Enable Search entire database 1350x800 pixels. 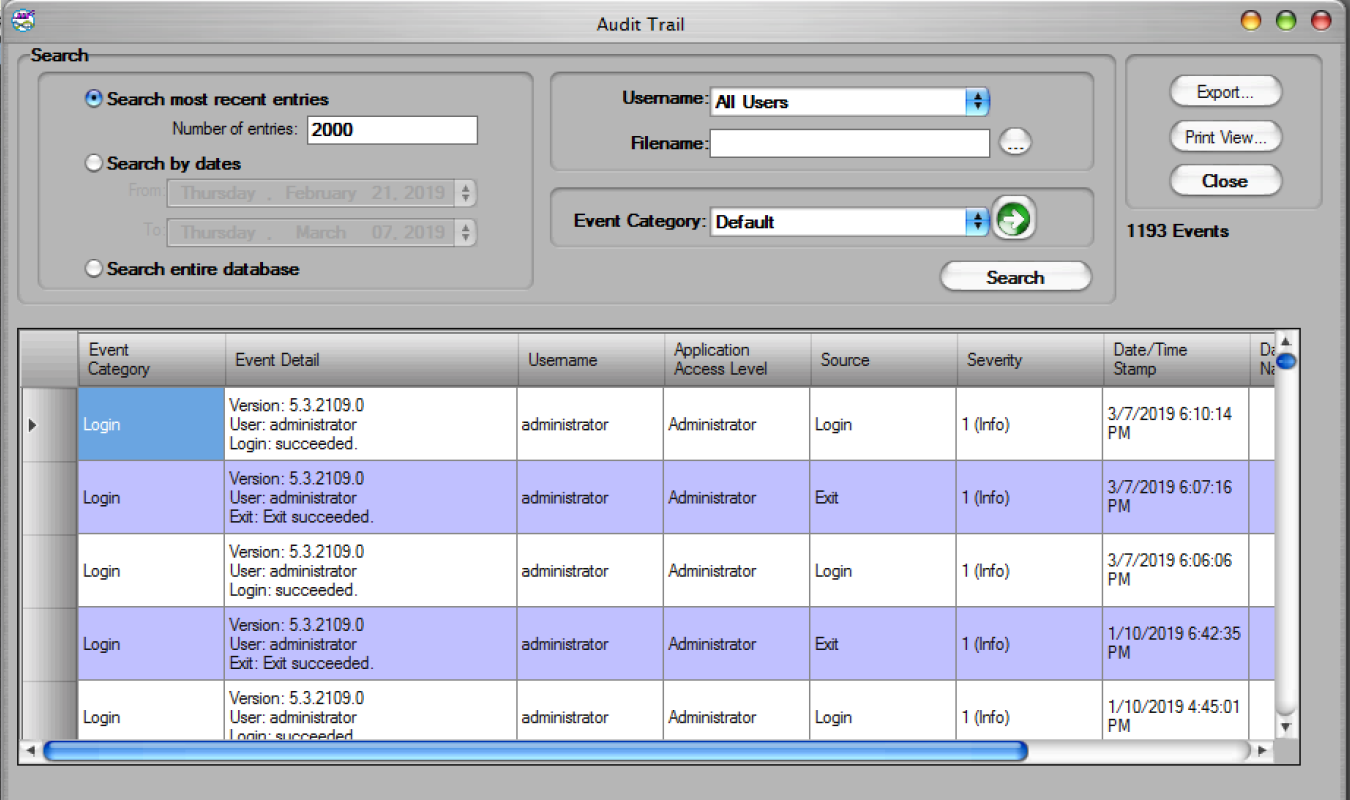tap(94, 268)
